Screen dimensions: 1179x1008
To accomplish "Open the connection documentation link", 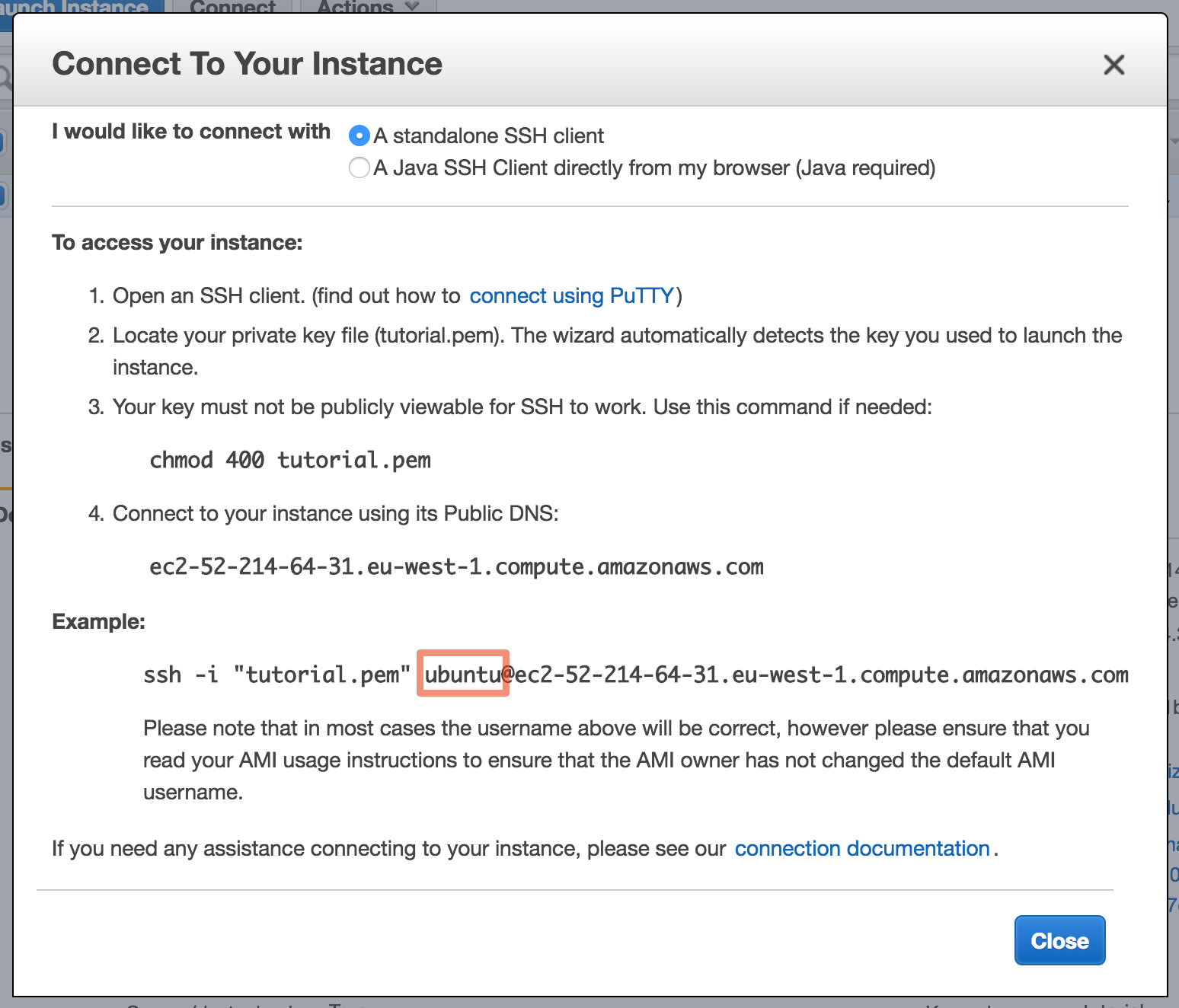I will click(861, 849).
